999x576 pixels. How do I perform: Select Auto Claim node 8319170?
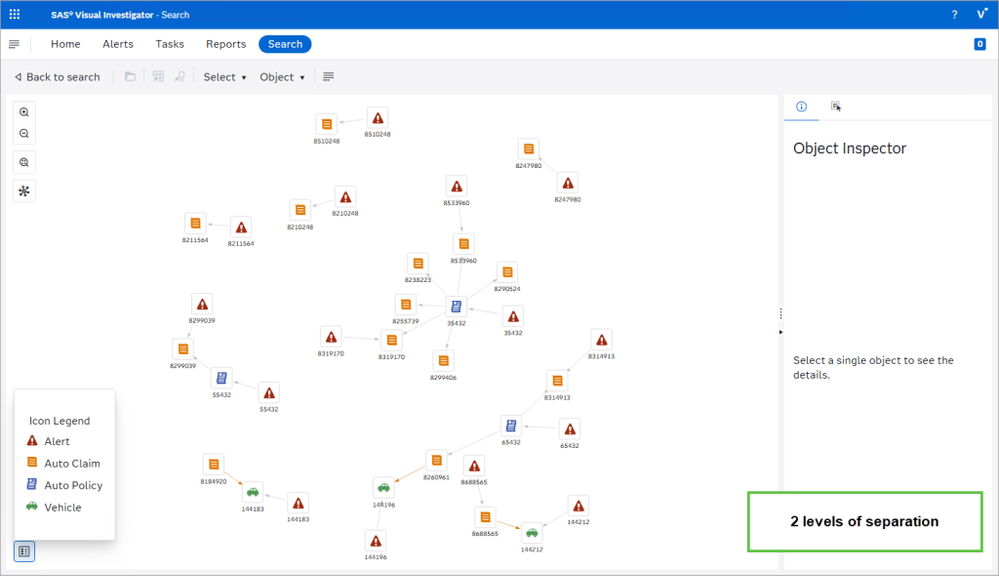click(391, 340)
